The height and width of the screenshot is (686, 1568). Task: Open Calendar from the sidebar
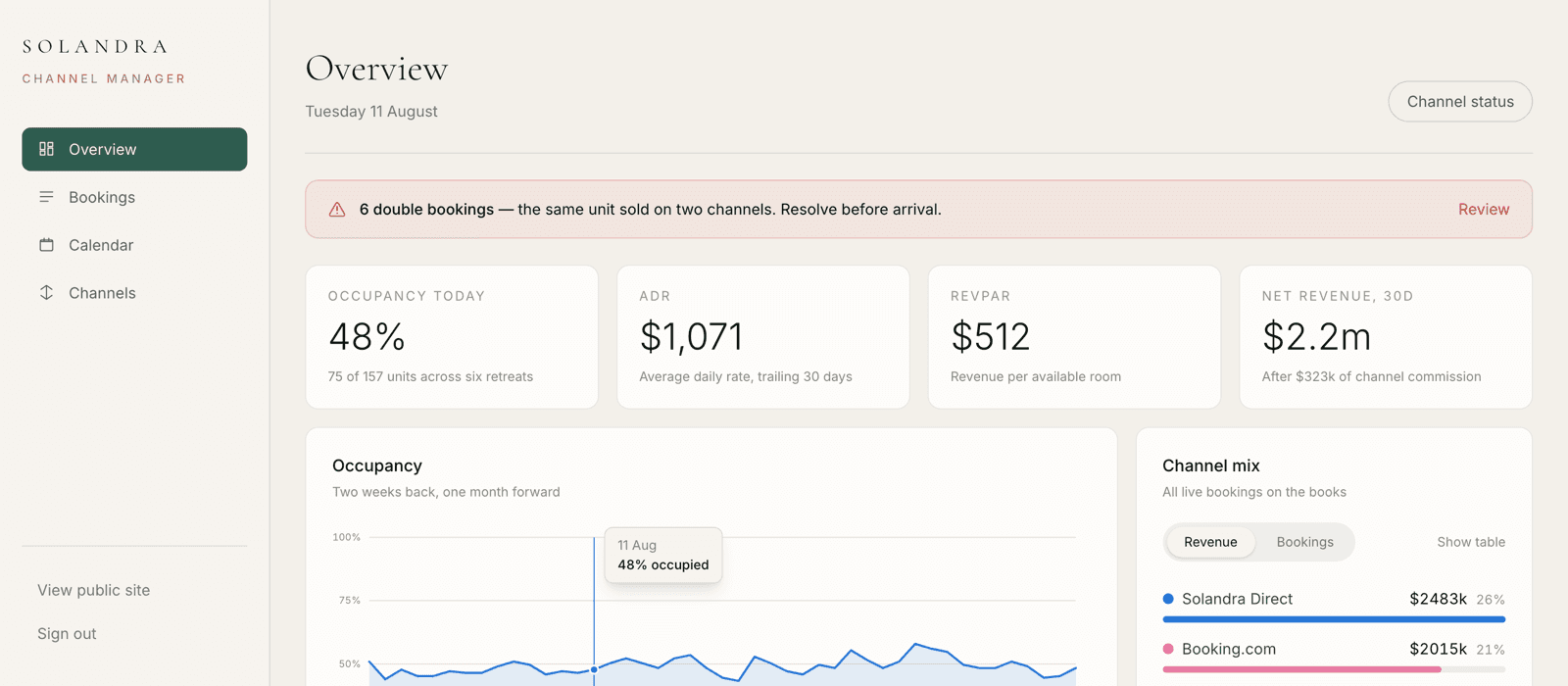tap(134, 245)
